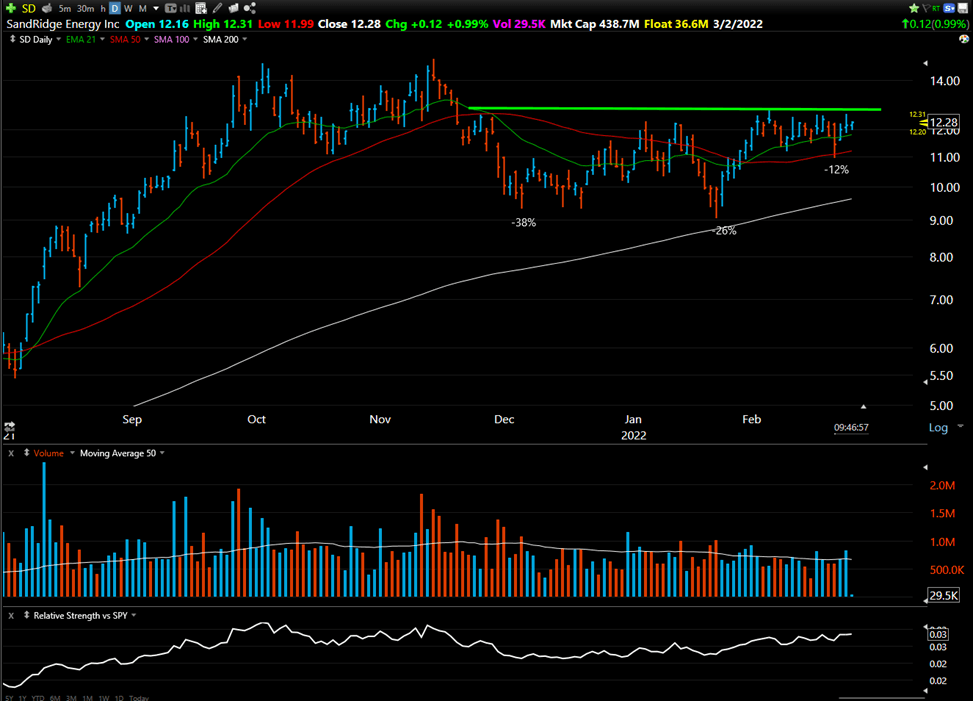Jump to YTD range at bottom left
Viewport: 973px width, 701px height.
point(37,696)
